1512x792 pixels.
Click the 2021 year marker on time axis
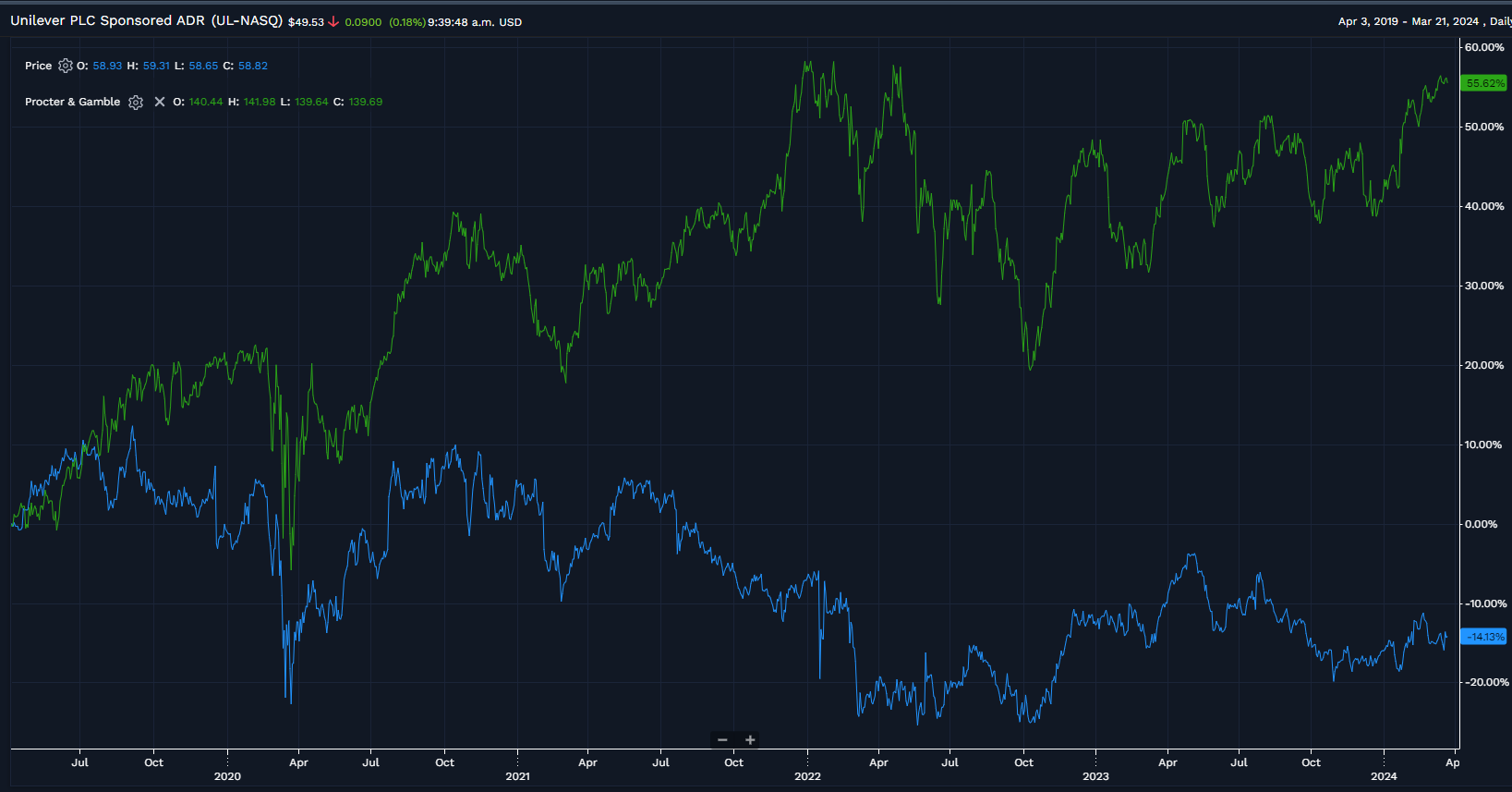coord(517,776)
